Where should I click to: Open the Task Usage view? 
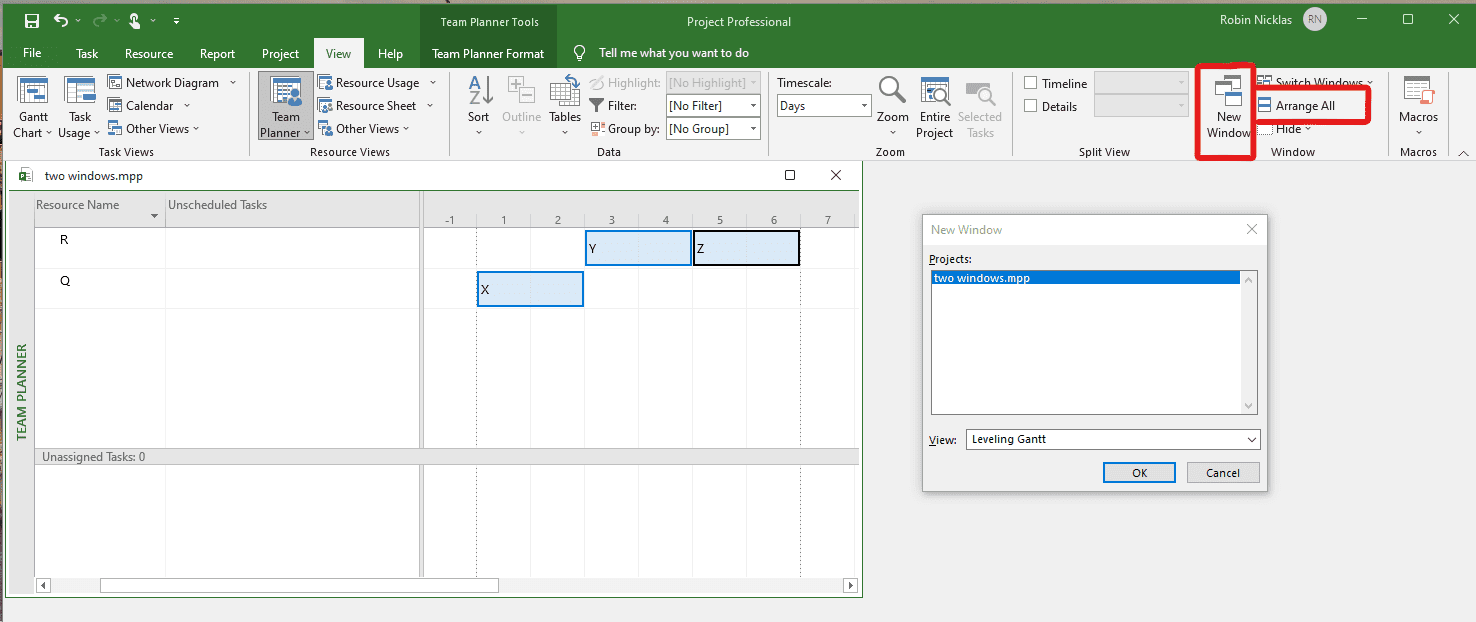(x=79, y=109)
